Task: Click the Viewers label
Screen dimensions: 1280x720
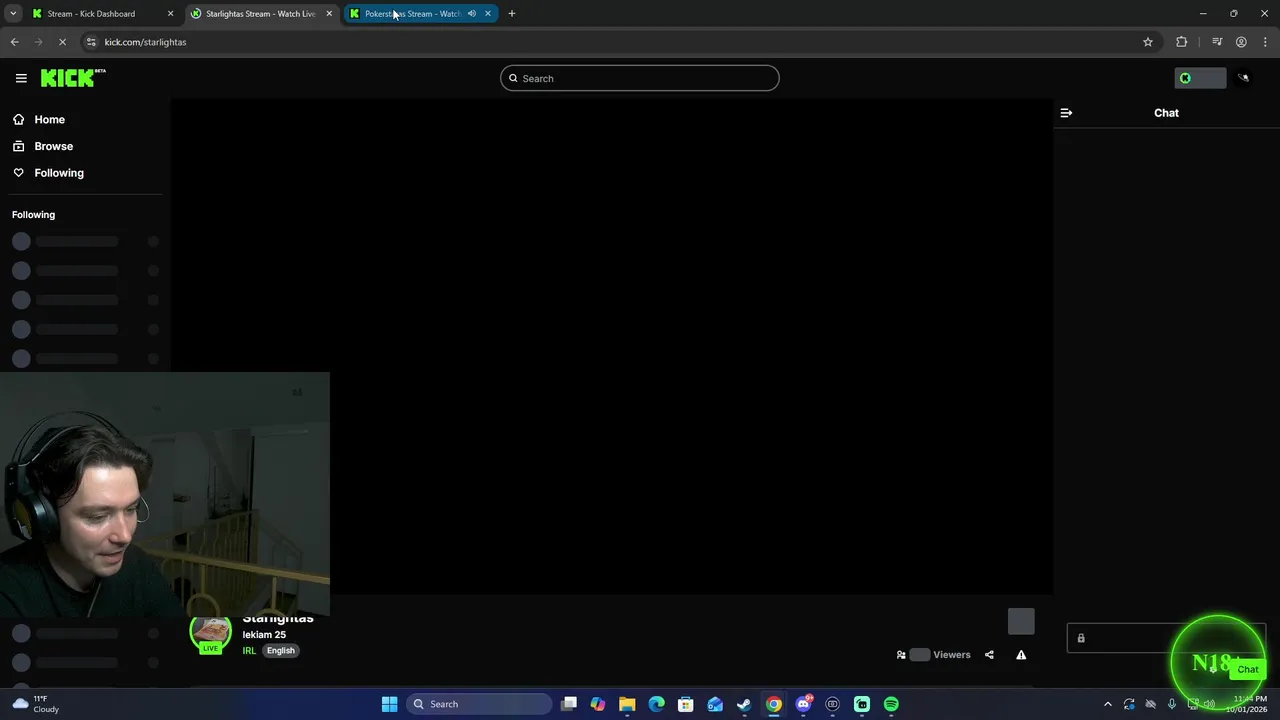Action: (x=952, y=655)
